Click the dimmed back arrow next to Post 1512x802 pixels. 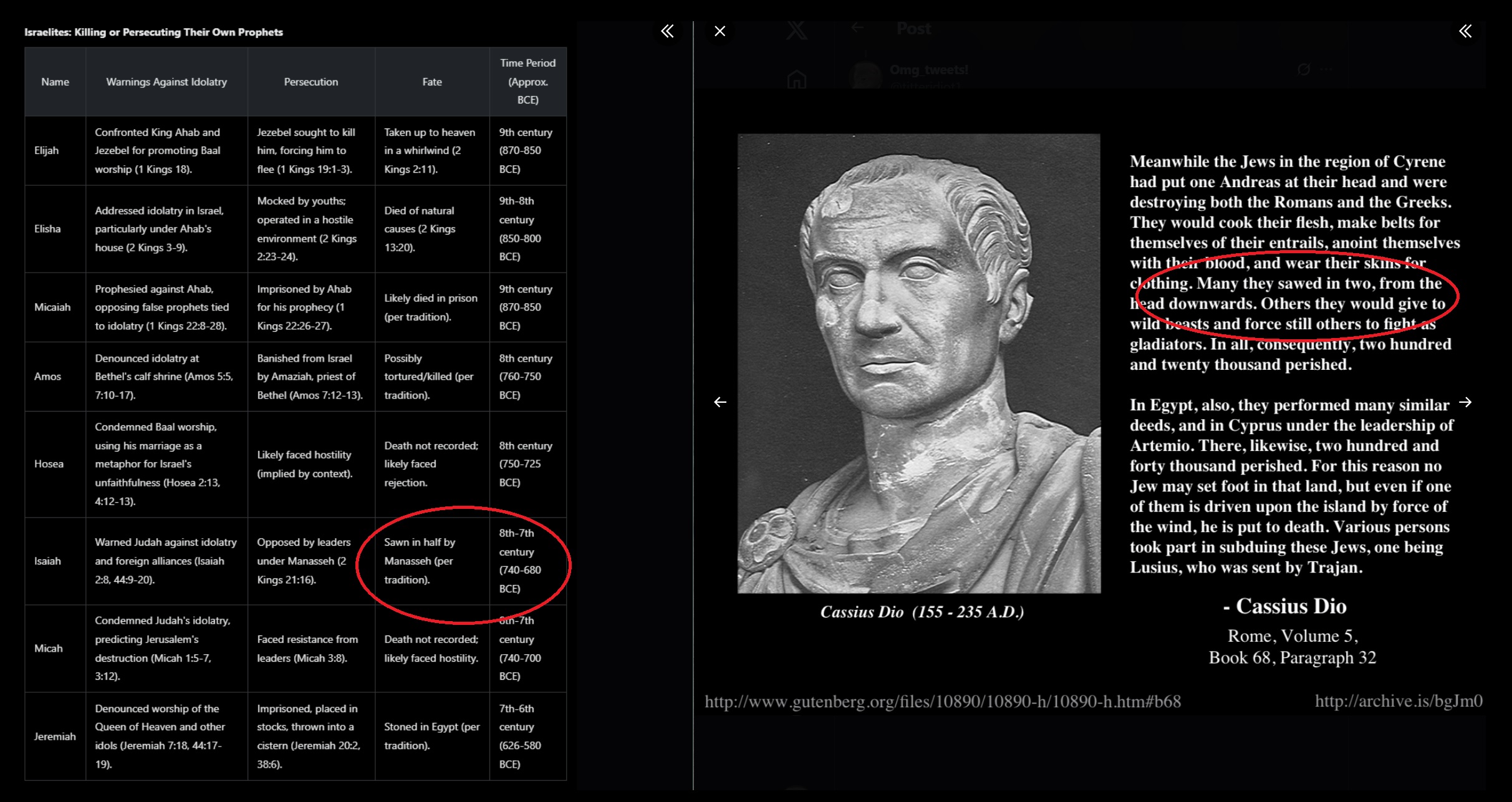tap(858, 27)
